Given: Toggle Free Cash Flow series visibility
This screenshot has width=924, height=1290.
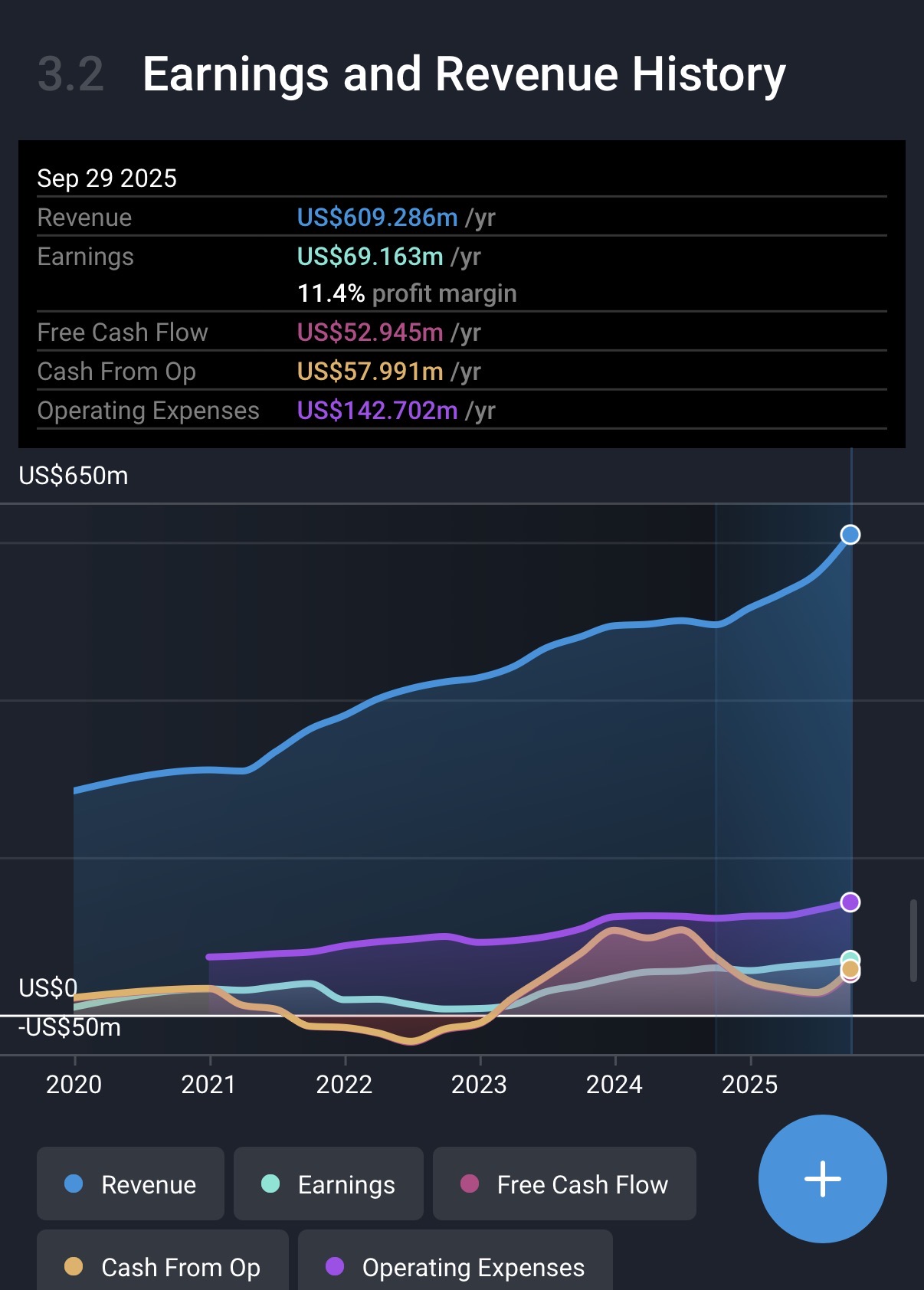Looking at the screenshot, I should 564,1184.
